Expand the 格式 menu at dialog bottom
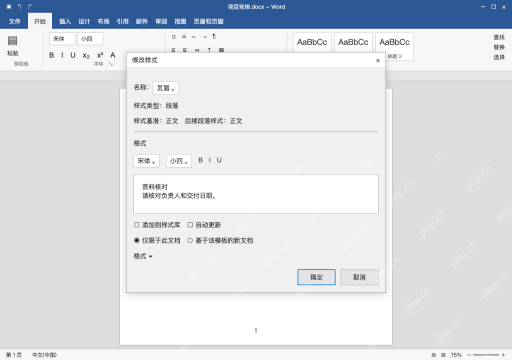 pos(143,256)
